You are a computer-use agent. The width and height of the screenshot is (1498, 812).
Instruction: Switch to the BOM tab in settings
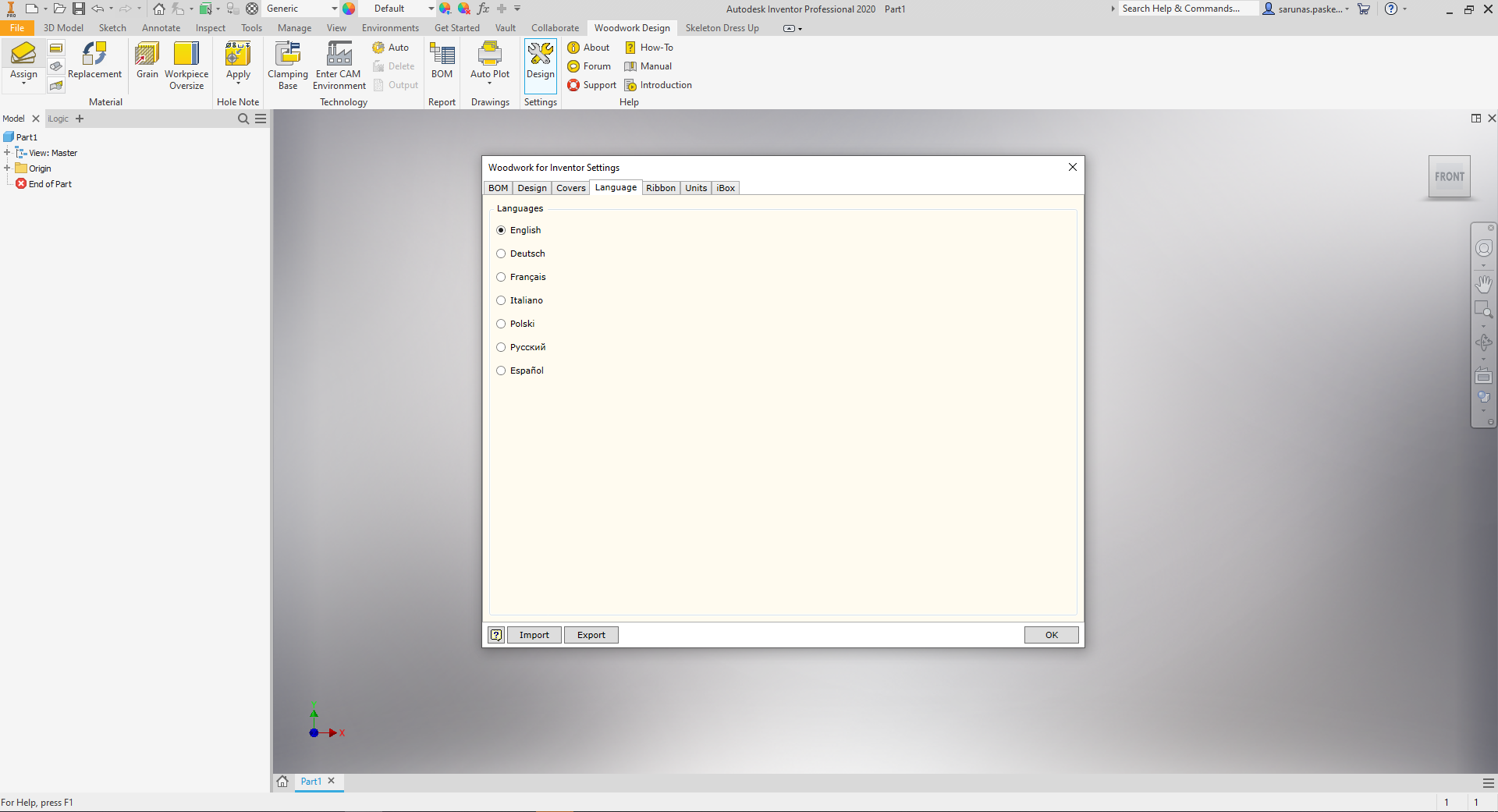click(498, 188)
